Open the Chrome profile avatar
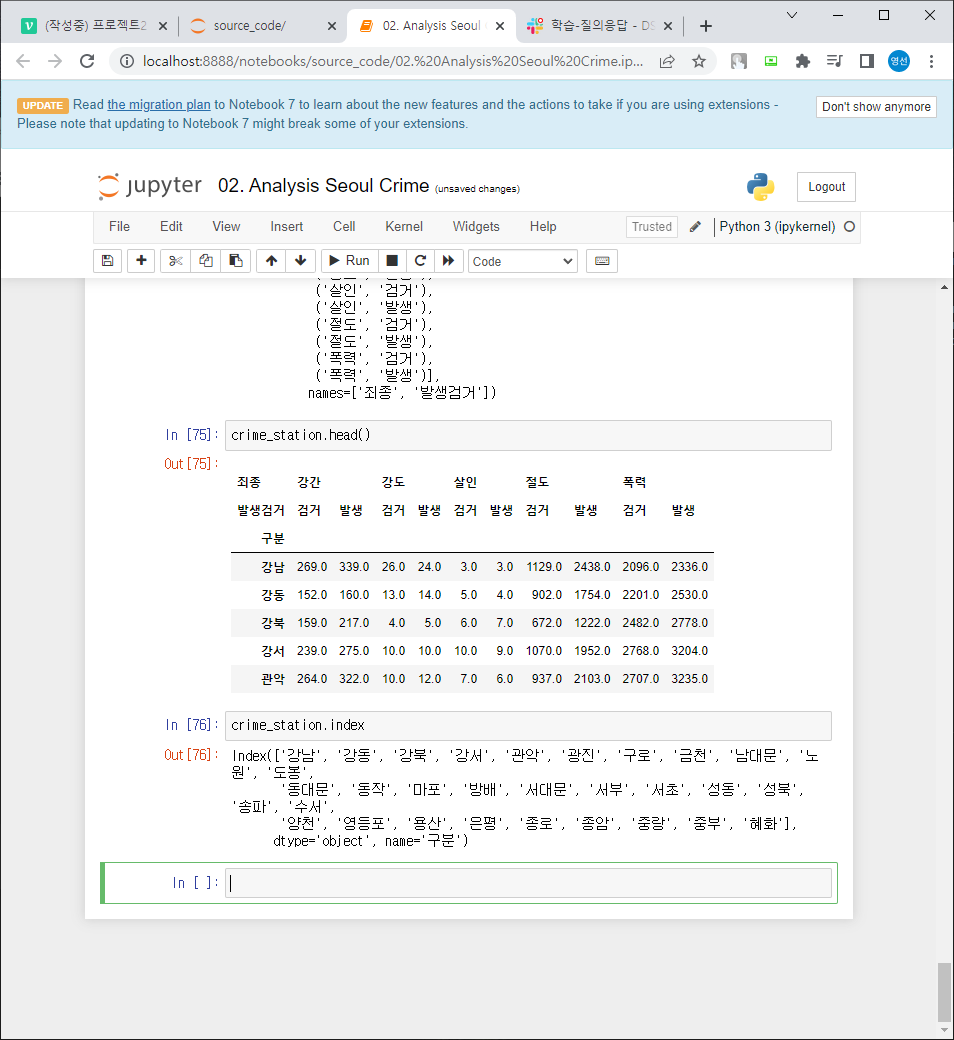 [899, 61]
